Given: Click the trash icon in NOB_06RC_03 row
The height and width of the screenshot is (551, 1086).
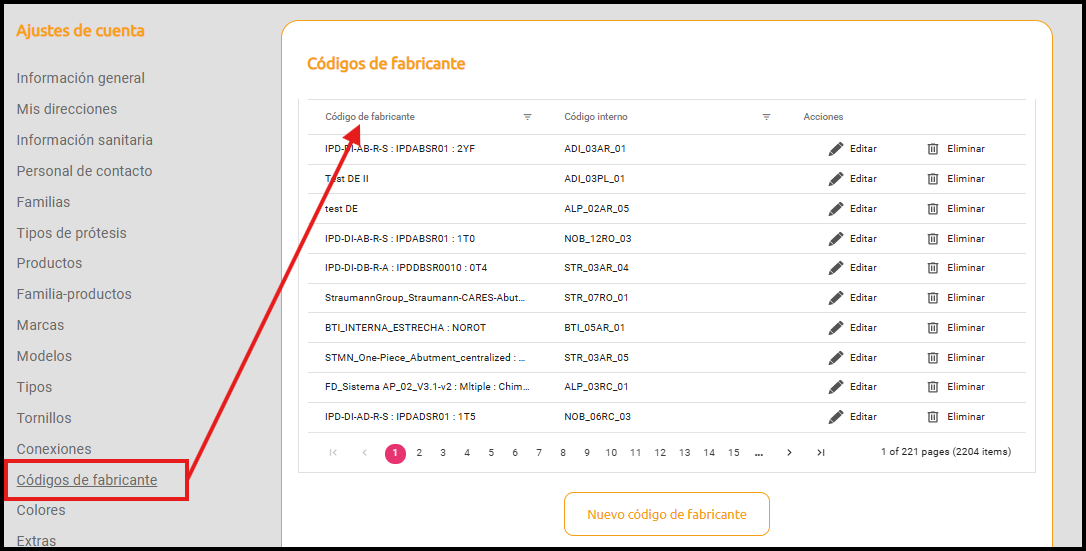Looking at the screenshot, I should coord(933,417).
